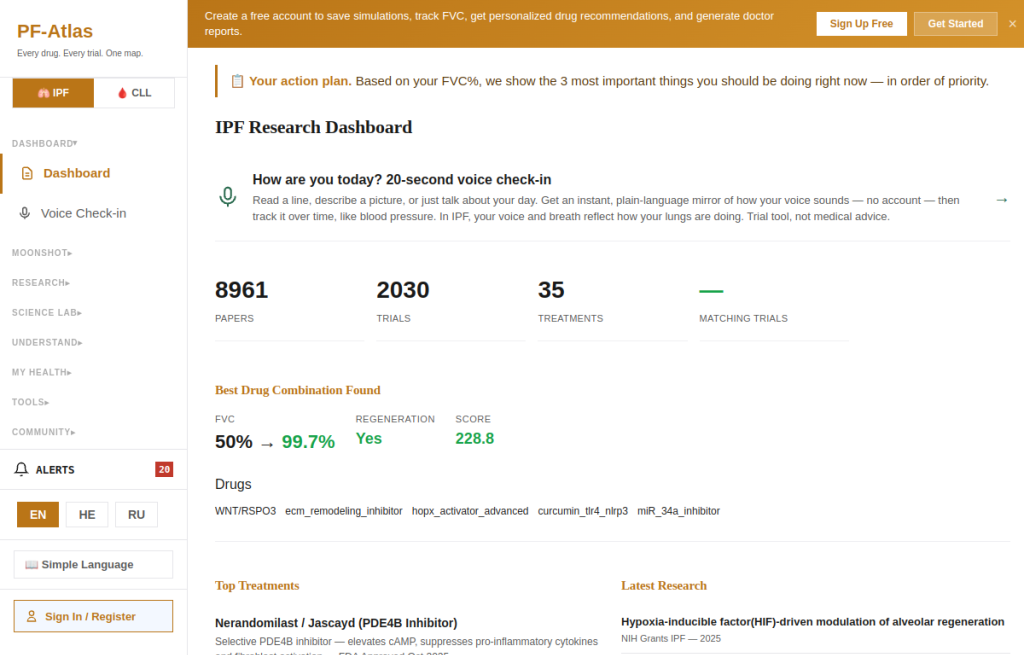Viewport: 1024px width, 655px height.
Task: Click the 228.8 score value
Action: tap(475, 438)
